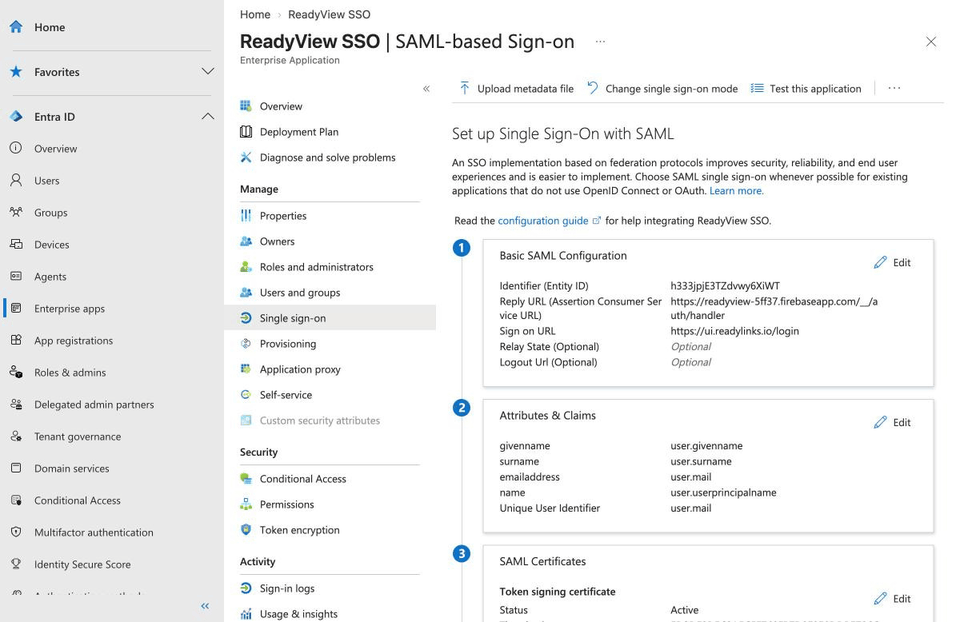Click the Unique User Identifier label
Screen dimensions: 960x622
tap(550, 508)
